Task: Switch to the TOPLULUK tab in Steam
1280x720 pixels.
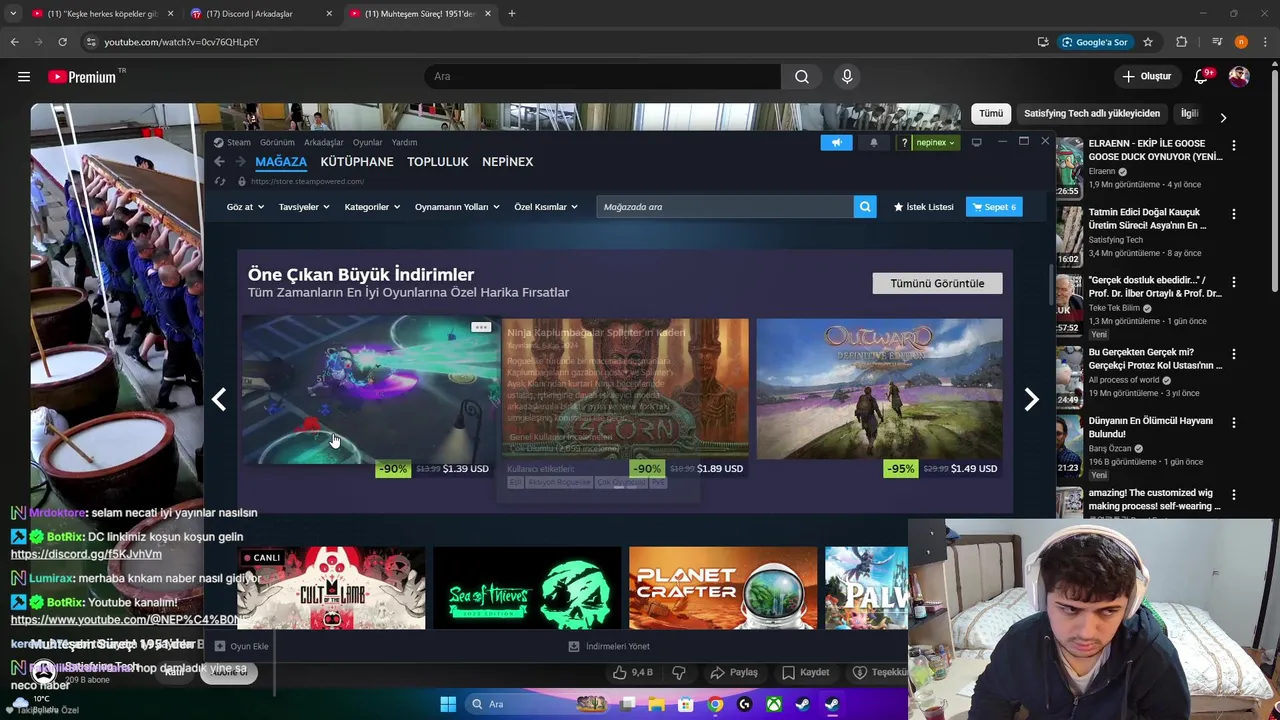Action: (x=437, y=162)
